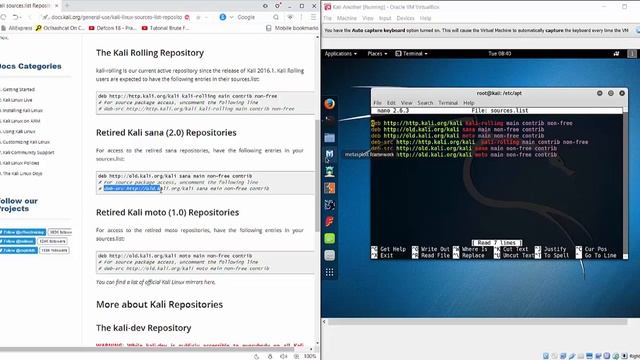
Task: Click the third Twitter Follow button
Action: (18, 250)
